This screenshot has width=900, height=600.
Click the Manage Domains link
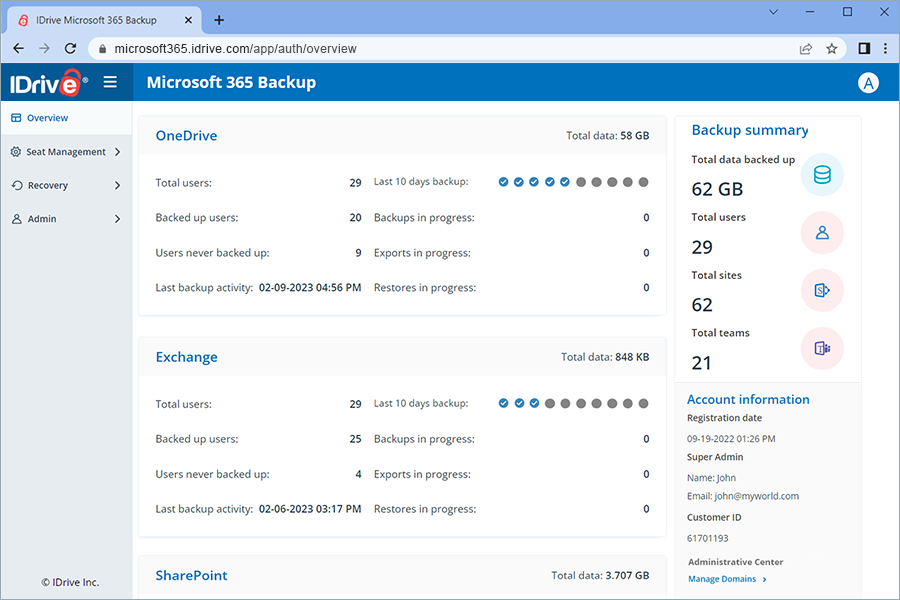(722, 579)
